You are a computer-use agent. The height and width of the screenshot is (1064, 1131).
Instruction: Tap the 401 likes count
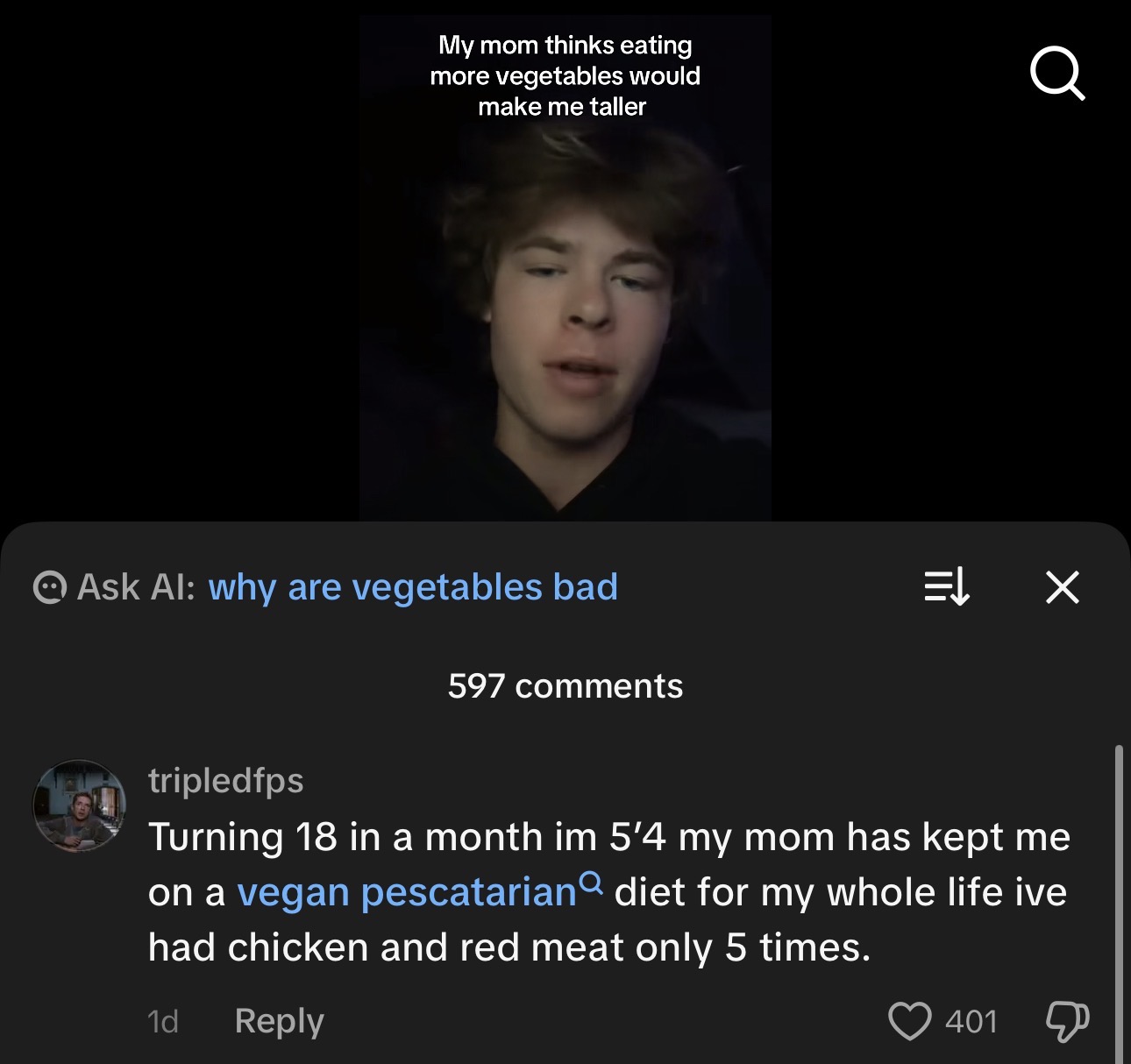971,1022
